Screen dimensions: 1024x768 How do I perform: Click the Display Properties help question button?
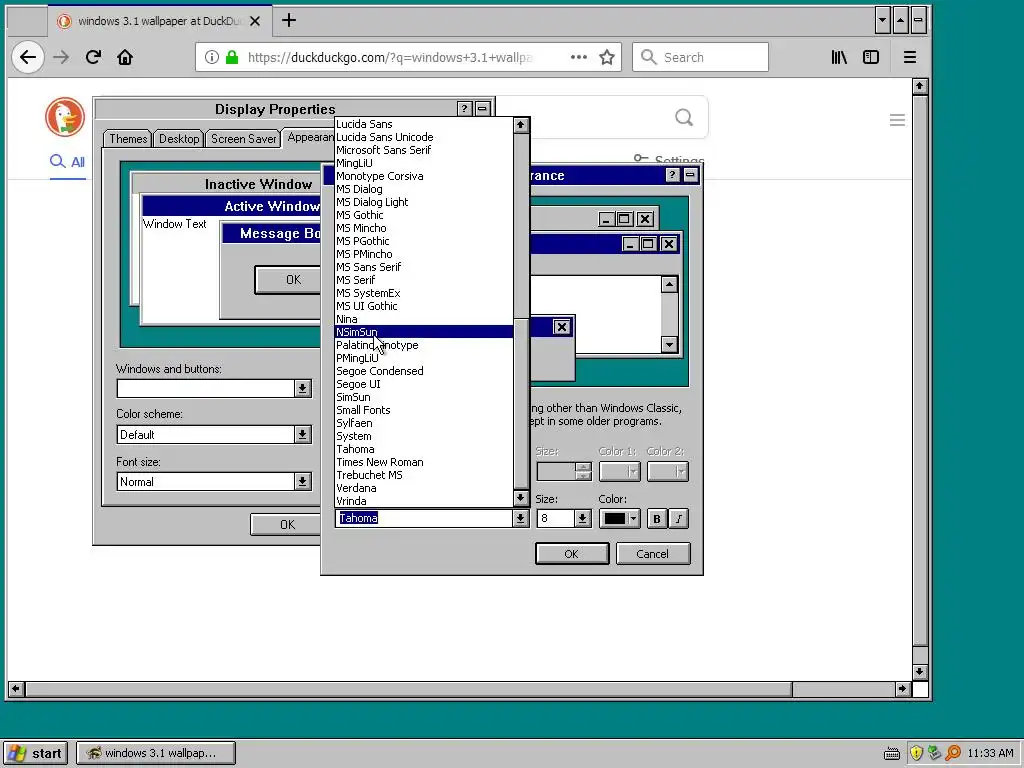[x=464, y=108]
